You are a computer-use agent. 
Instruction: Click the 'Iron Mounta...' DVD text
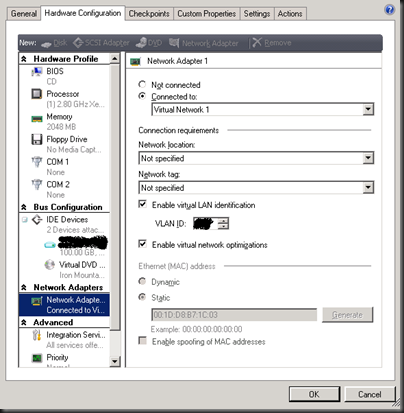click(82, 275)
